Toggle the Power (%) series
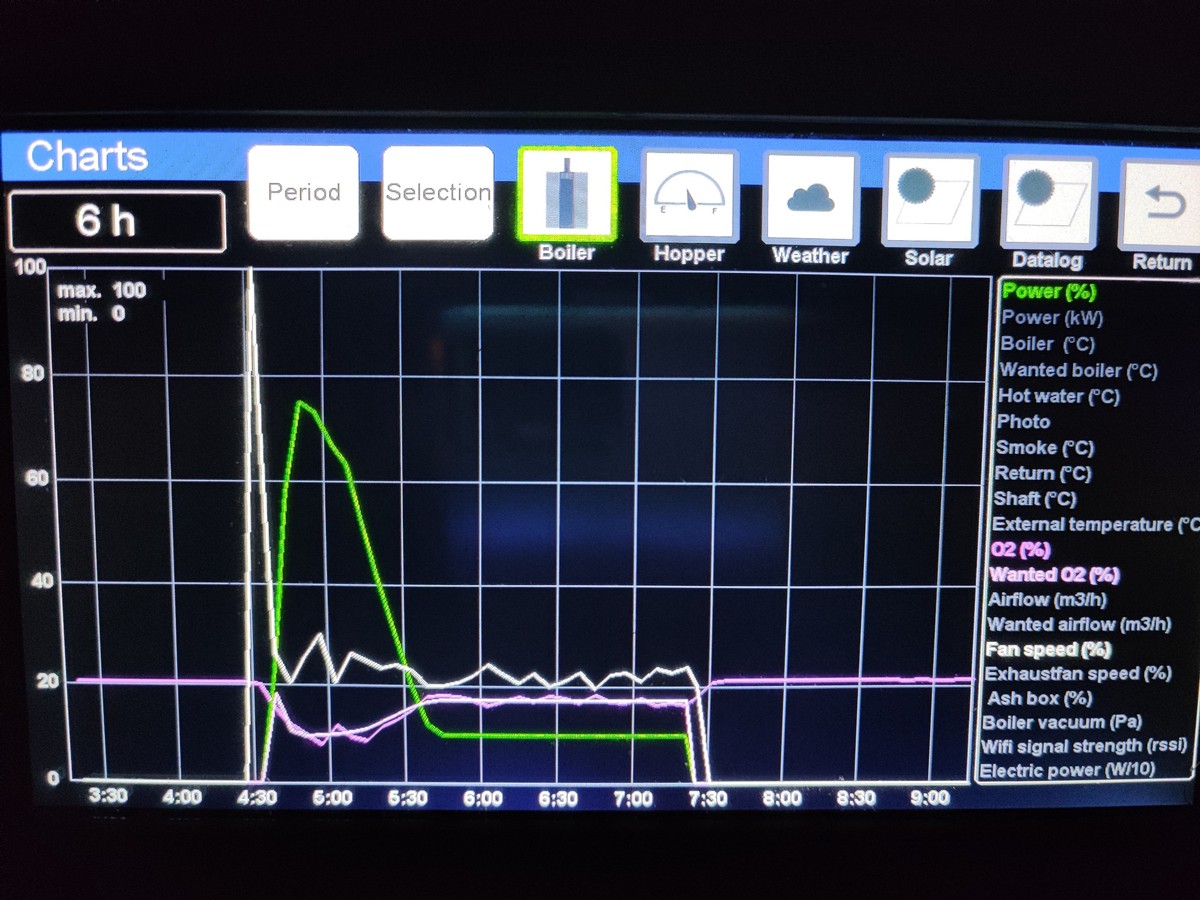 [1048, 292]
